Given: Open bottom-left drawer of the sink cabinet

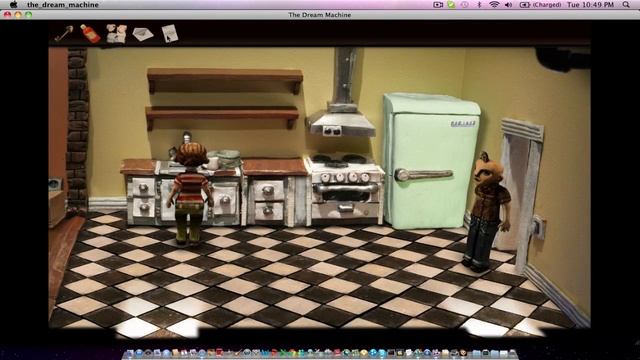Looking at the screenshot, I should [143, 207].
